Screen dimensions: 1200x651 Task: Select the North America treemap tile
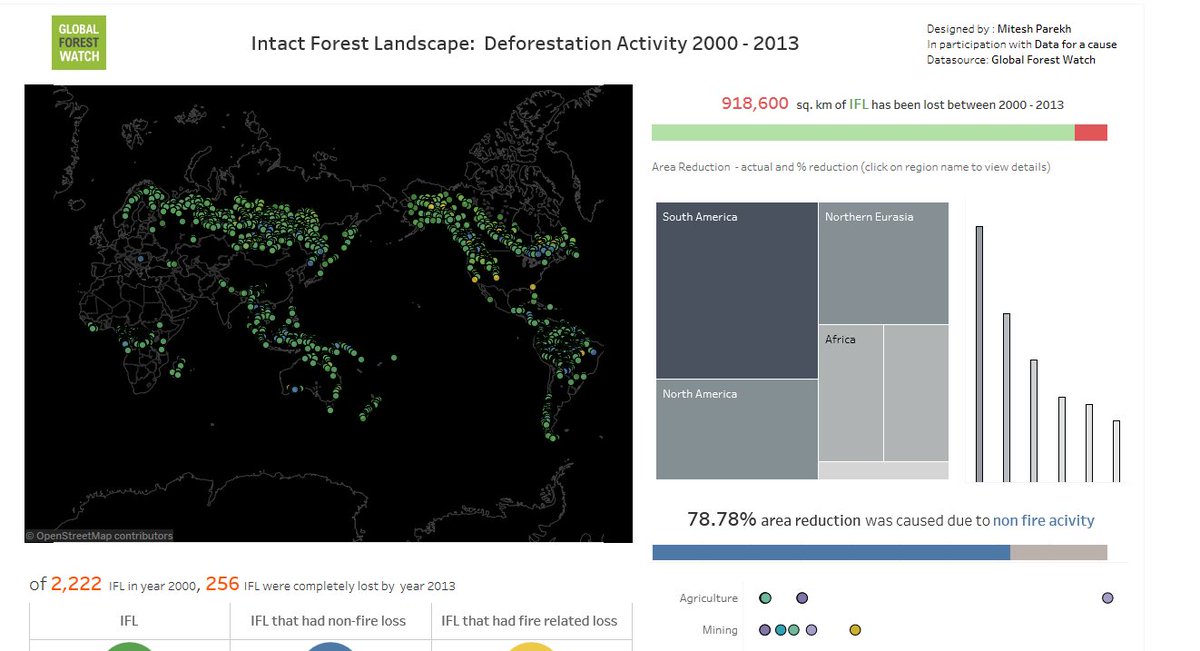[737, 430]
